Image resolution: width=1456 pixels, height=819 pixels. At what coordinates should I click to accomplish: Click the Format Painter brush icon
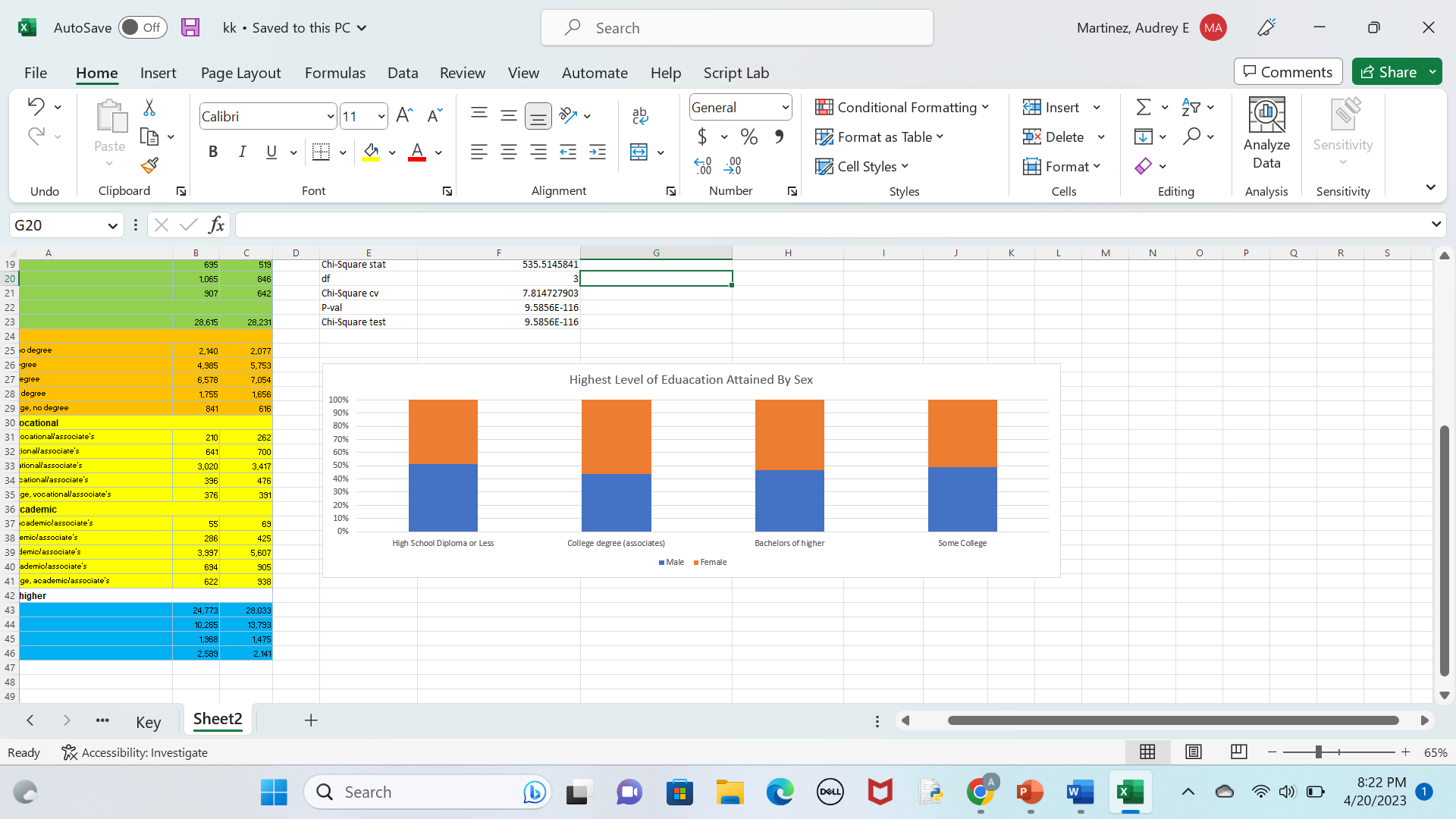(x=149, y=165)
